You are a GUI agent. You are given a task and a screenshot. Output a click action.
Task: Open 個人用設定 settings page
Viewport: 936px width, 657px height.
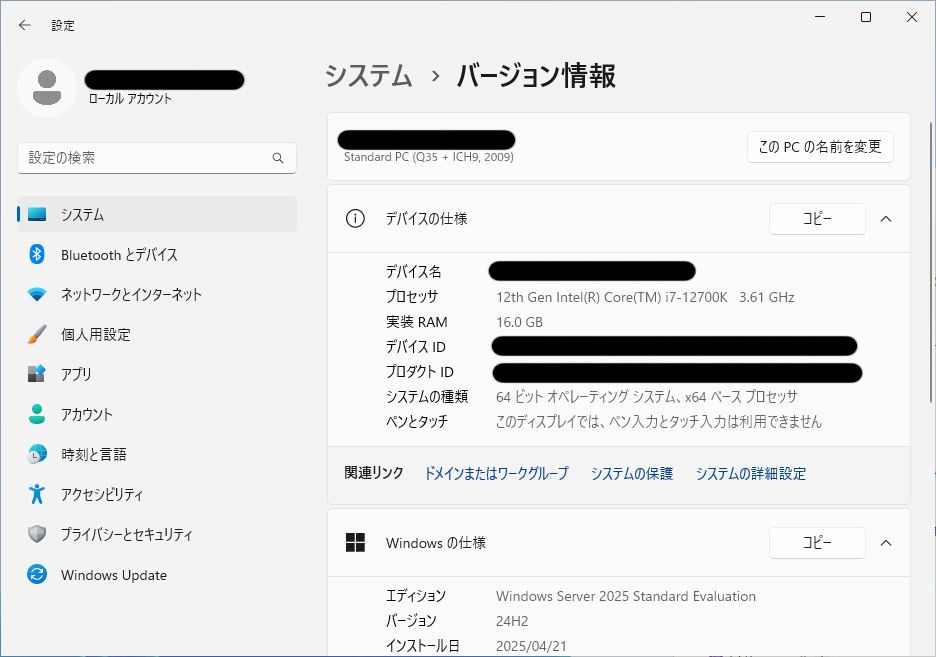(x=157, y=334)
